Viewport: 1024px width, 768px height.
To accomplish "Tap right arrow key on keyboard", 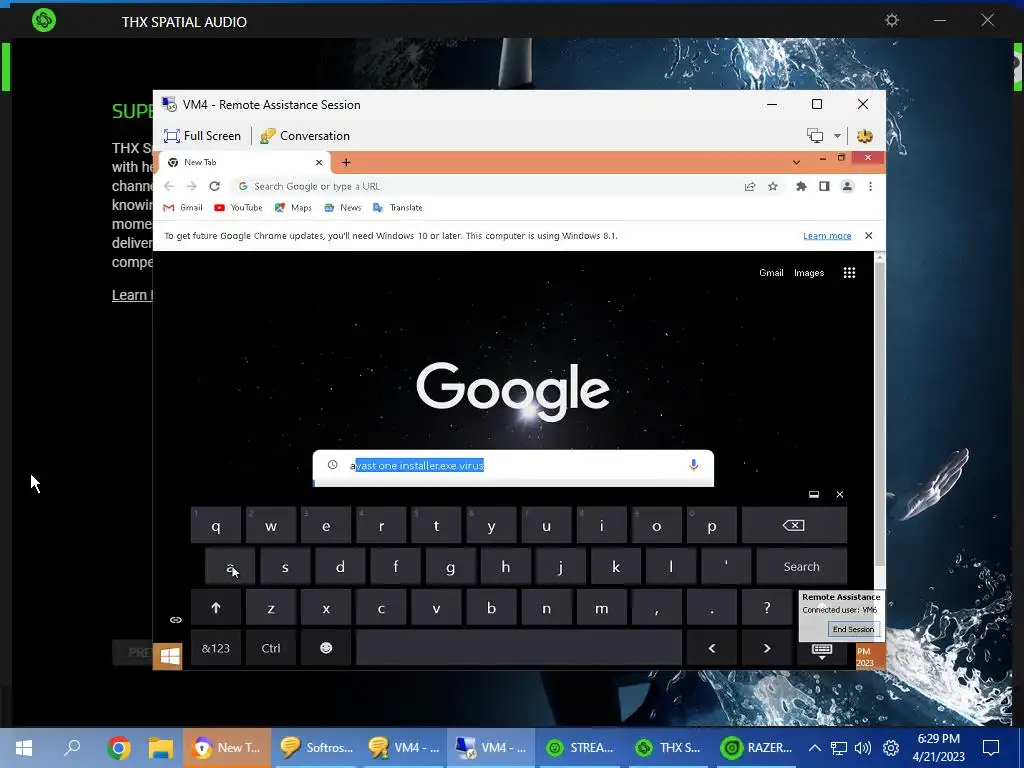I will click(x=767, y=648).
